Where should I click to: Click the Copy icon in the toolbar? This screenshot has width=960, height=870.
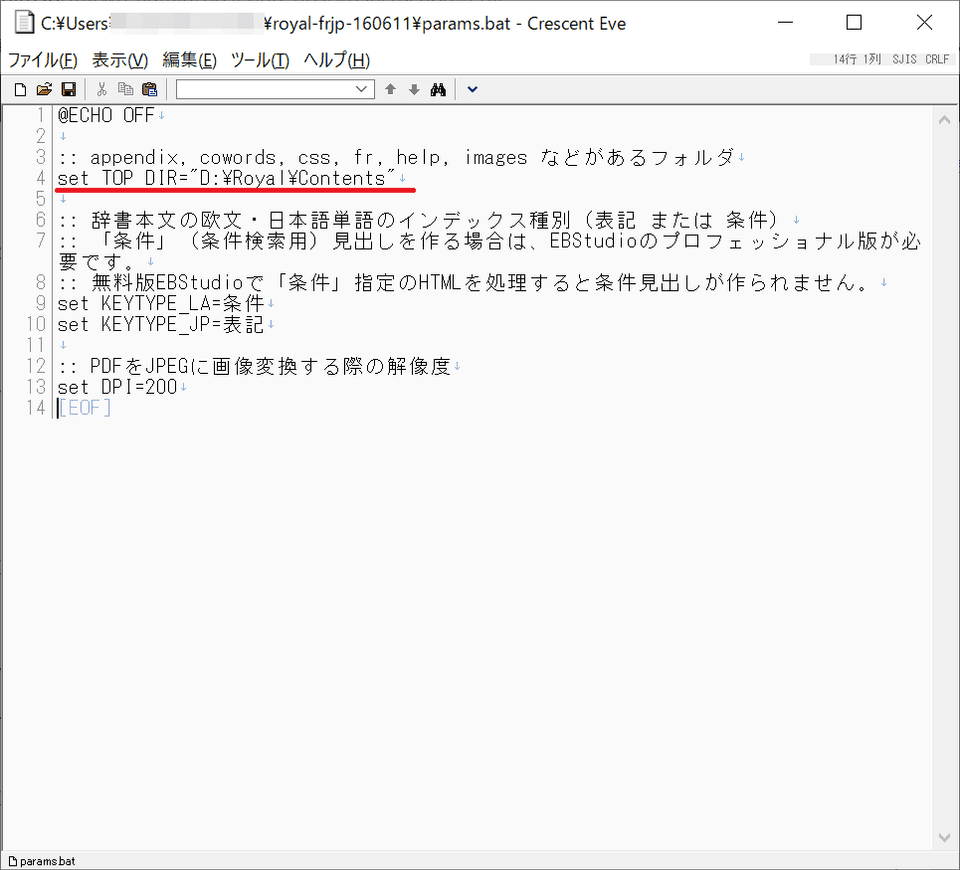click(x=125, y=89)
